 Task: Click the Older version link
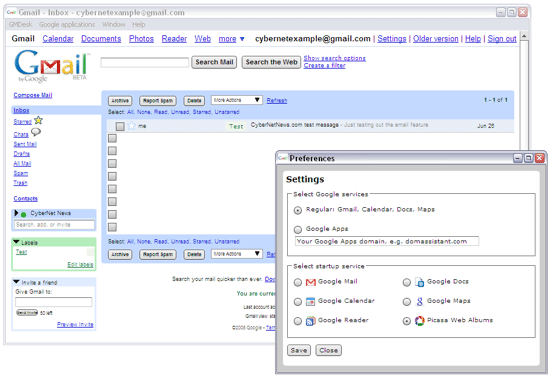coord(435,39)
